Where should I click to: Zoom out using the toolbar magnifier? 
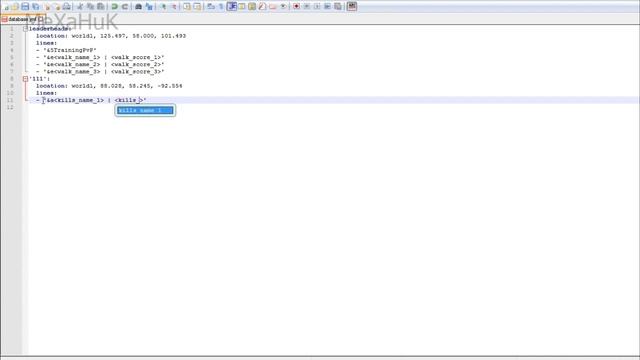pyautogui.click(x=173, y=7)
